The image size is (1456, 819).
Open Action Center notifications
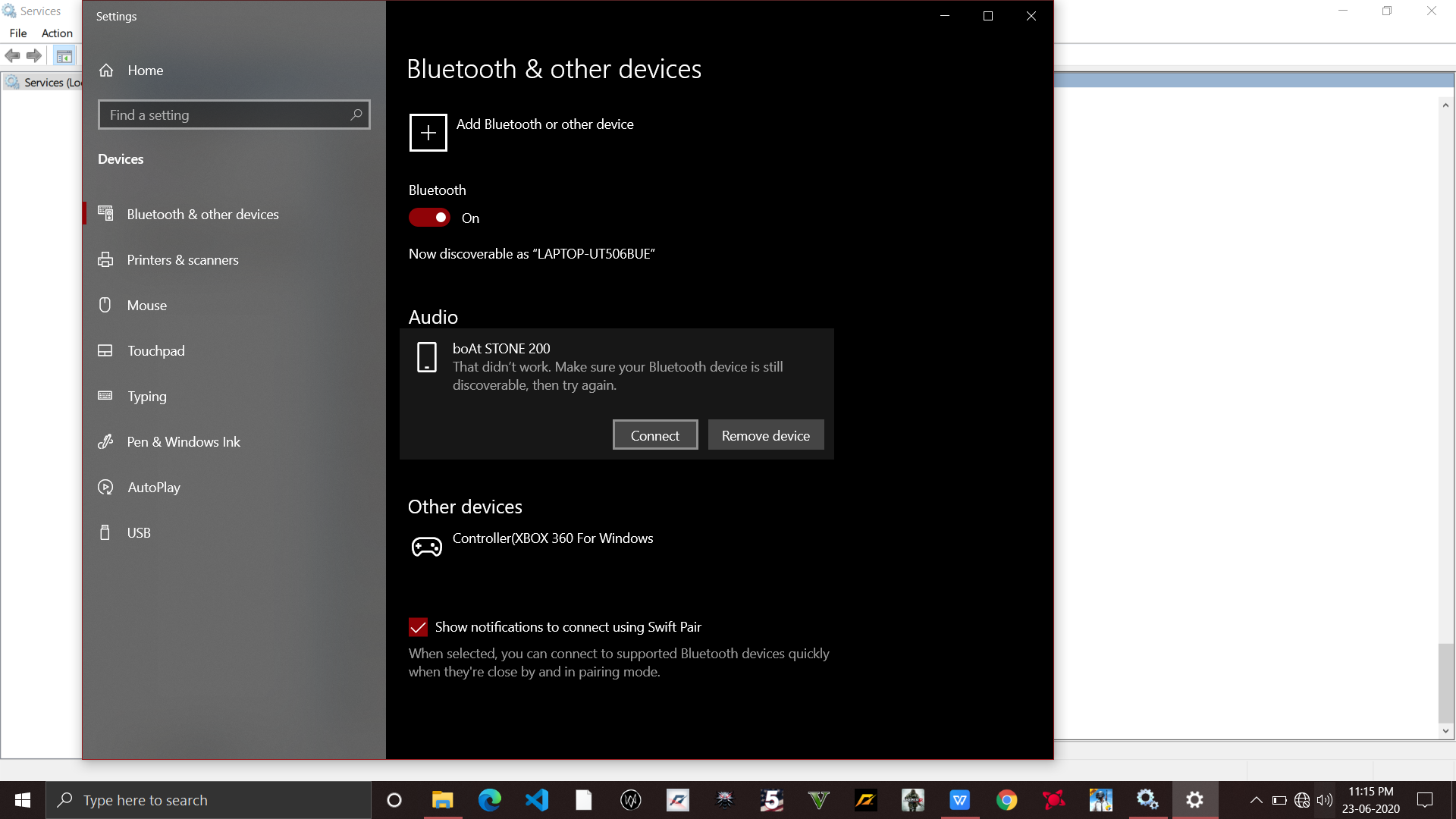click(x=1425, y=800)
